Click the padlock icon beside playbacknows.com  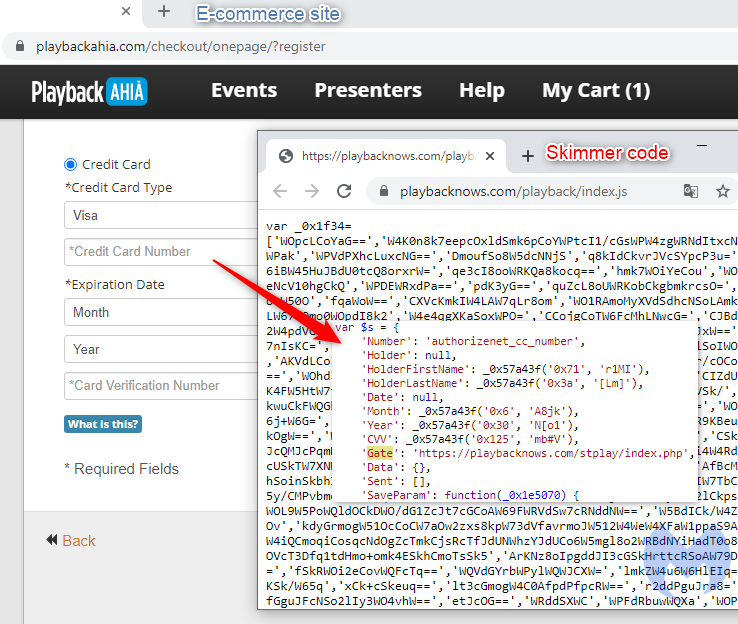click(x=384, y=191)
